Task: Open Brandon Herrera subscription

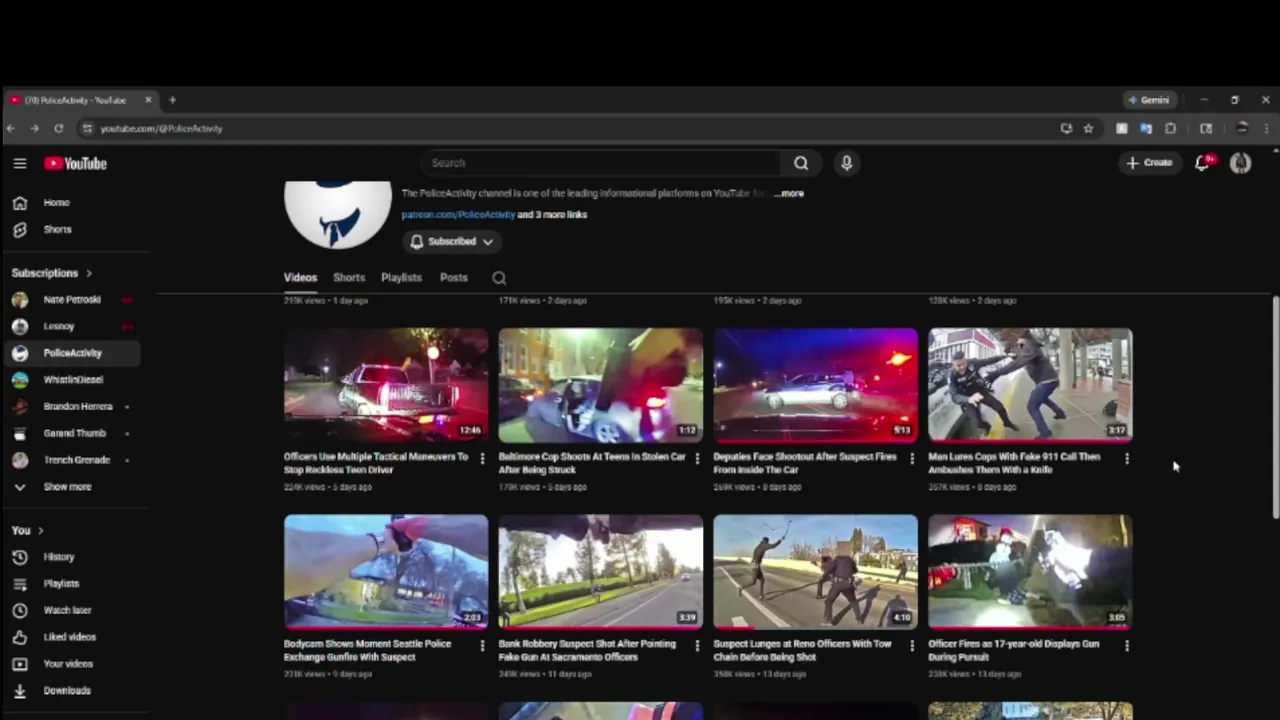Action: pos(70,406)
